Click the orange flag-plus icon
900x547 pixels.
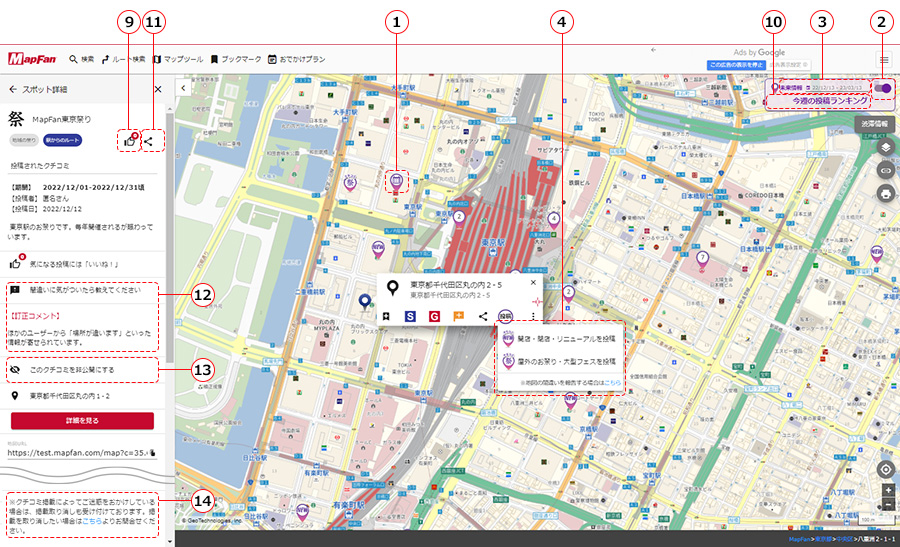tap(458, 316)
